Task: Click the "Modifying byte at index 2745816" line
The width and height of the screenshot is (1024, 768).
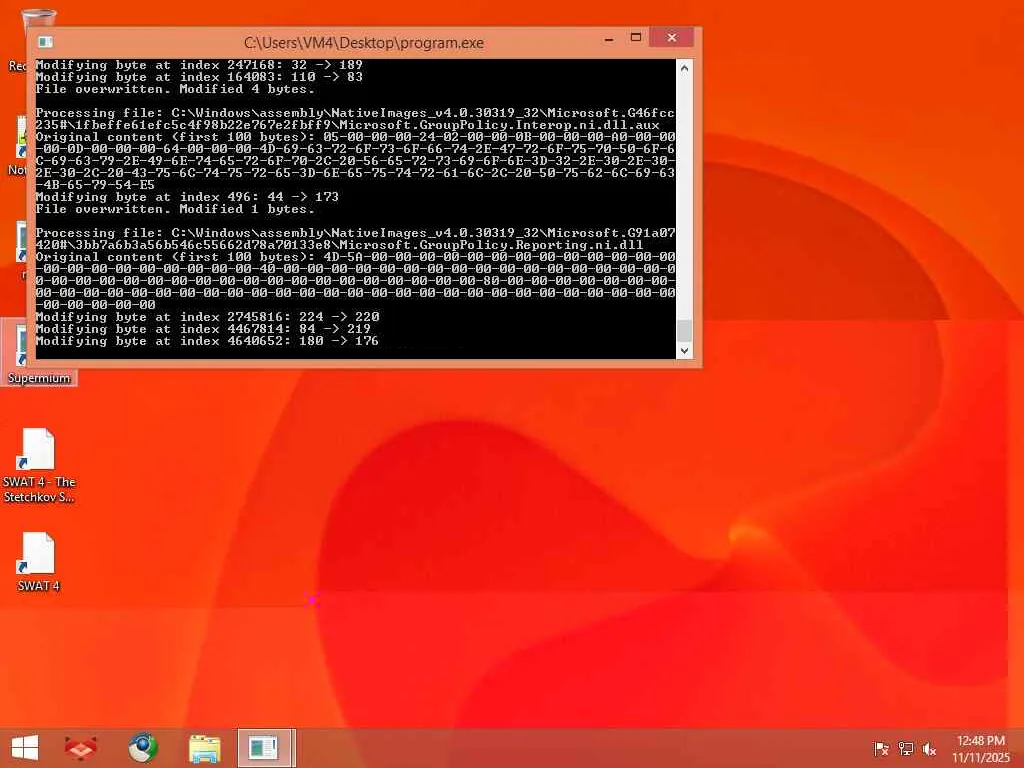Action: [207, 317]
